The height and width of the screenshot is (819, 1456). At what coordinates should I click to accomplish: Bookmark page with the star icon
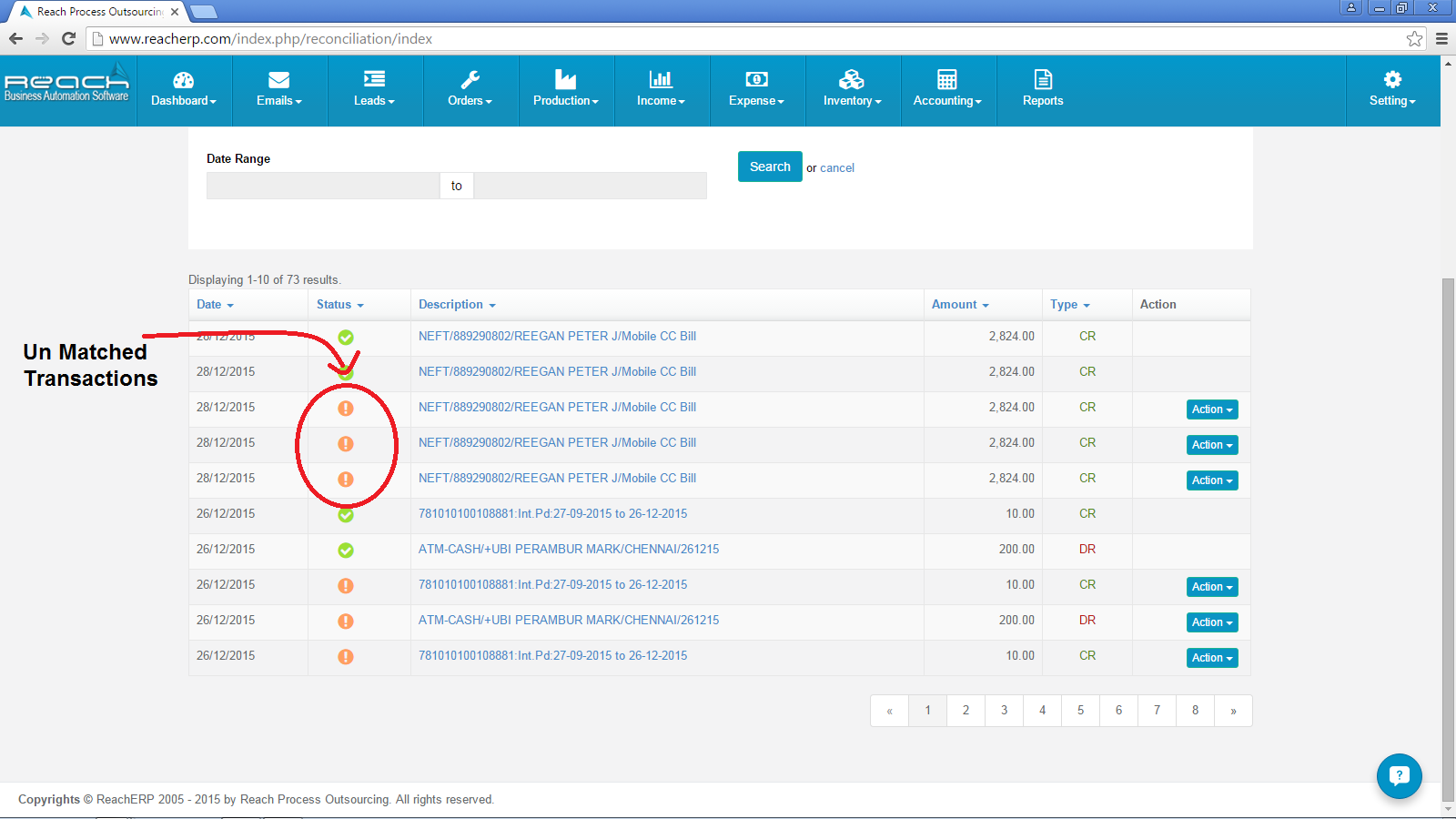coord(1414,38)
